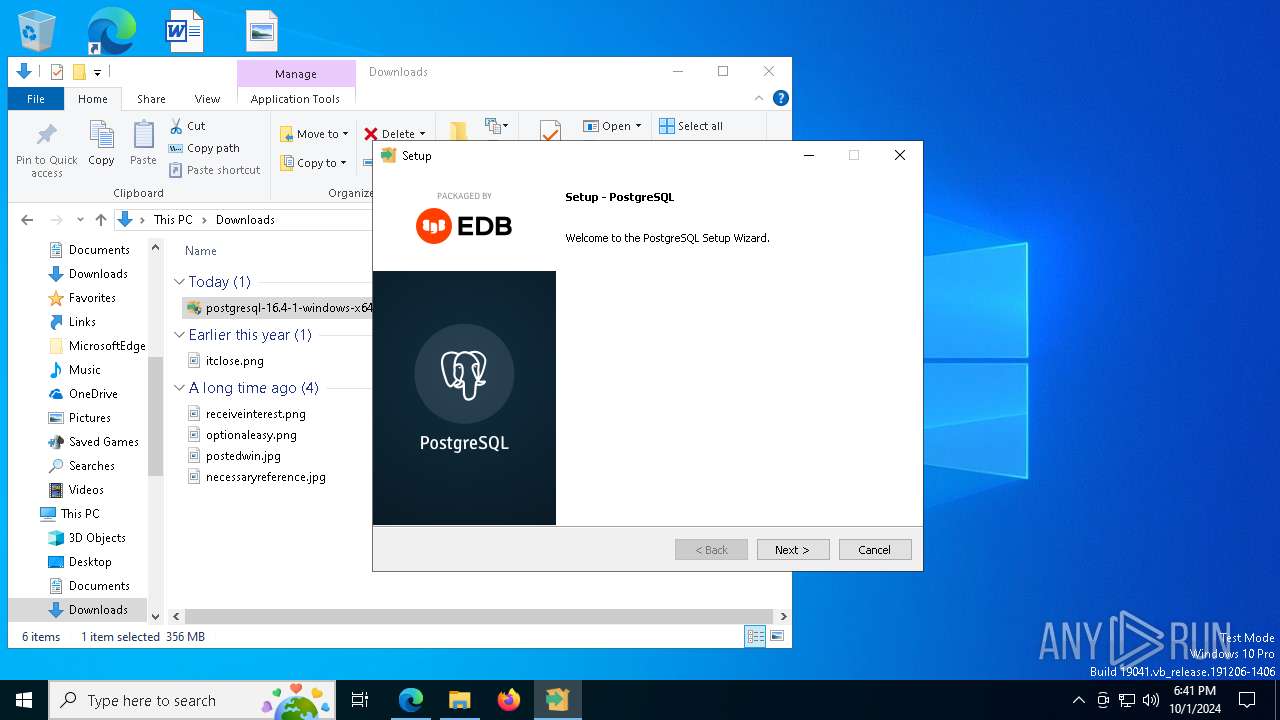1280x720 pixels.
Task: Select This PC tree item
Action: coord(79,514)
